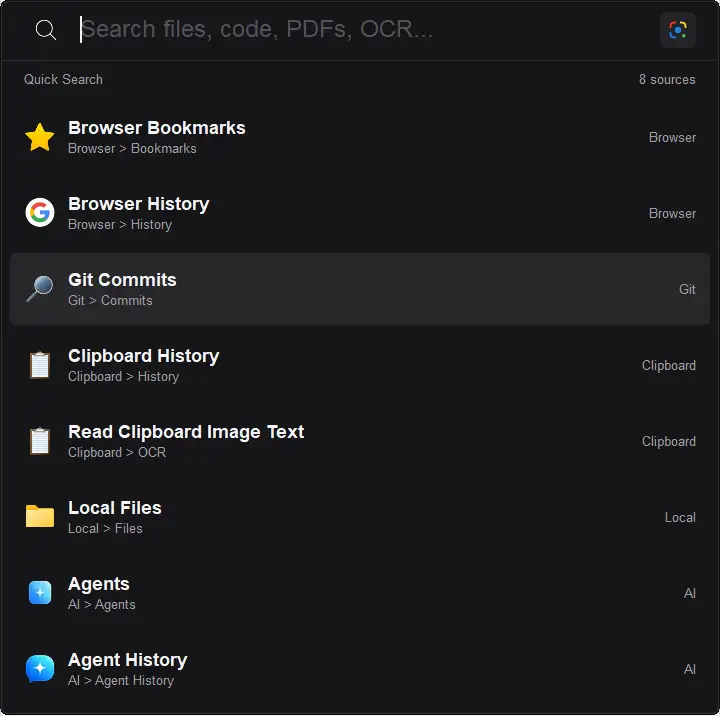
Task: Open Clipboard History entry
Action: (x=360, y=365)
